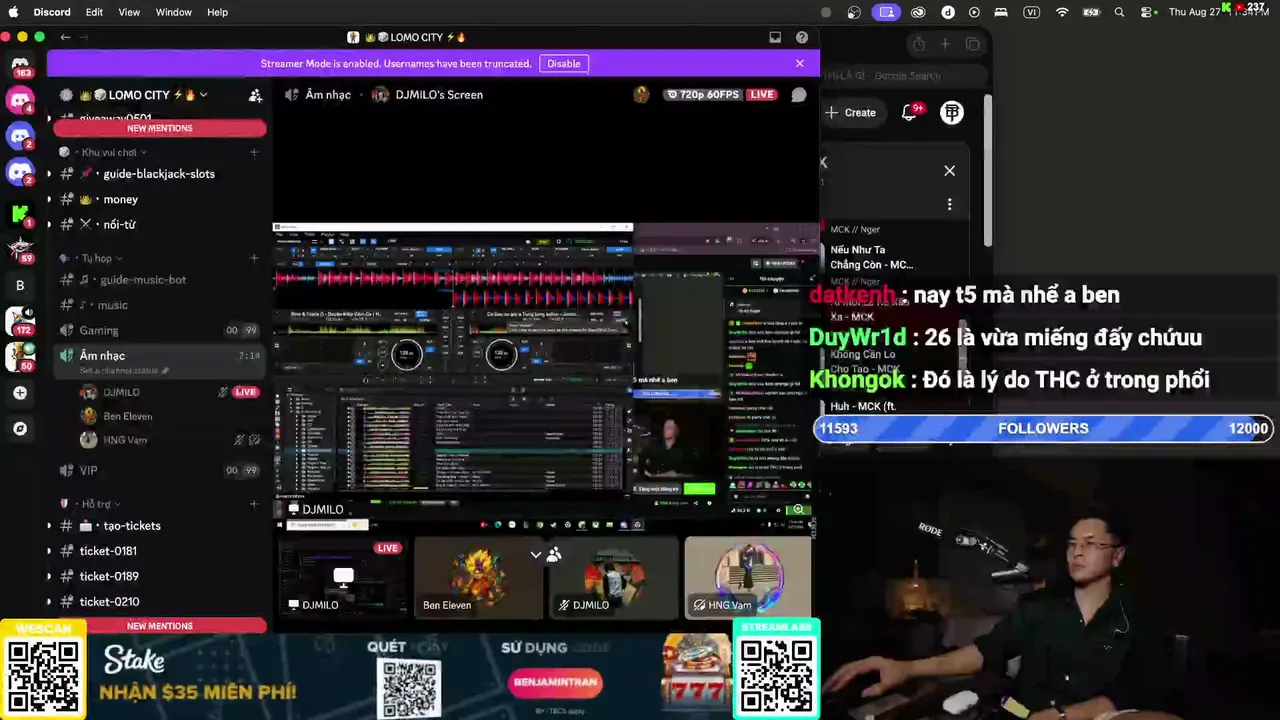Viewport: 1280px width, 720px height.
Task: Open the View menu
Action: [x=129, y=12]
